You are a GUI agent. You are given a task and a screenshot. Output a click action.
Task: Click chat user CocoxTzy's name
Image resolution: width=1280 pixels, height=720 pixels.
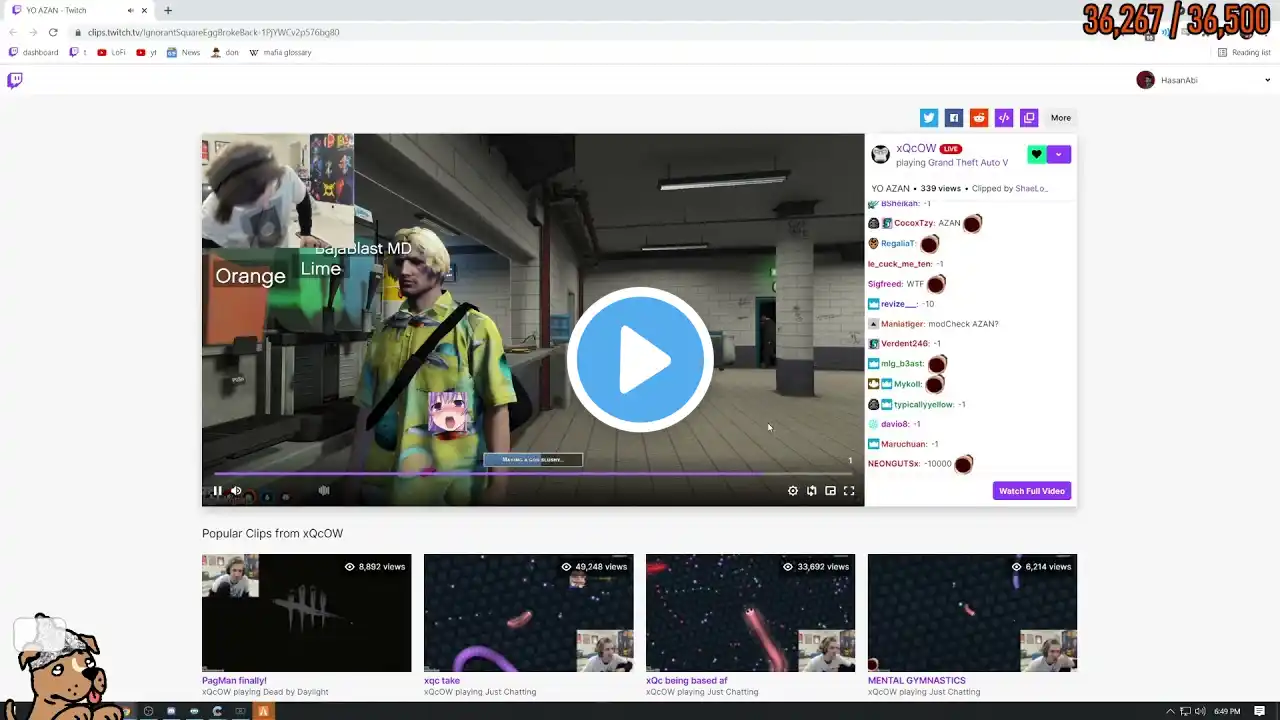click(x=914, y=224)
